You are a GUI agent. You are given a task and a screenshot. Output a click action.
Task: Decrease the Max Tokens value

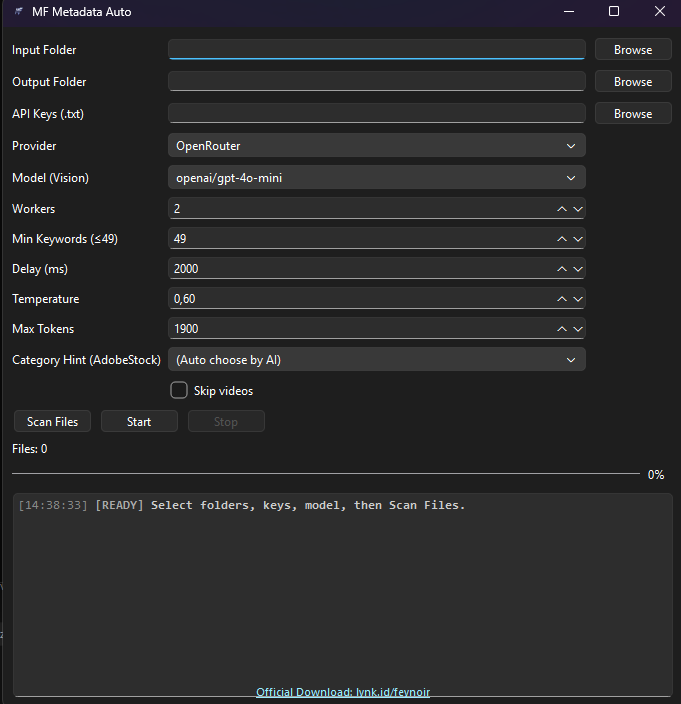pyautogui.click(x=578, y=329)
